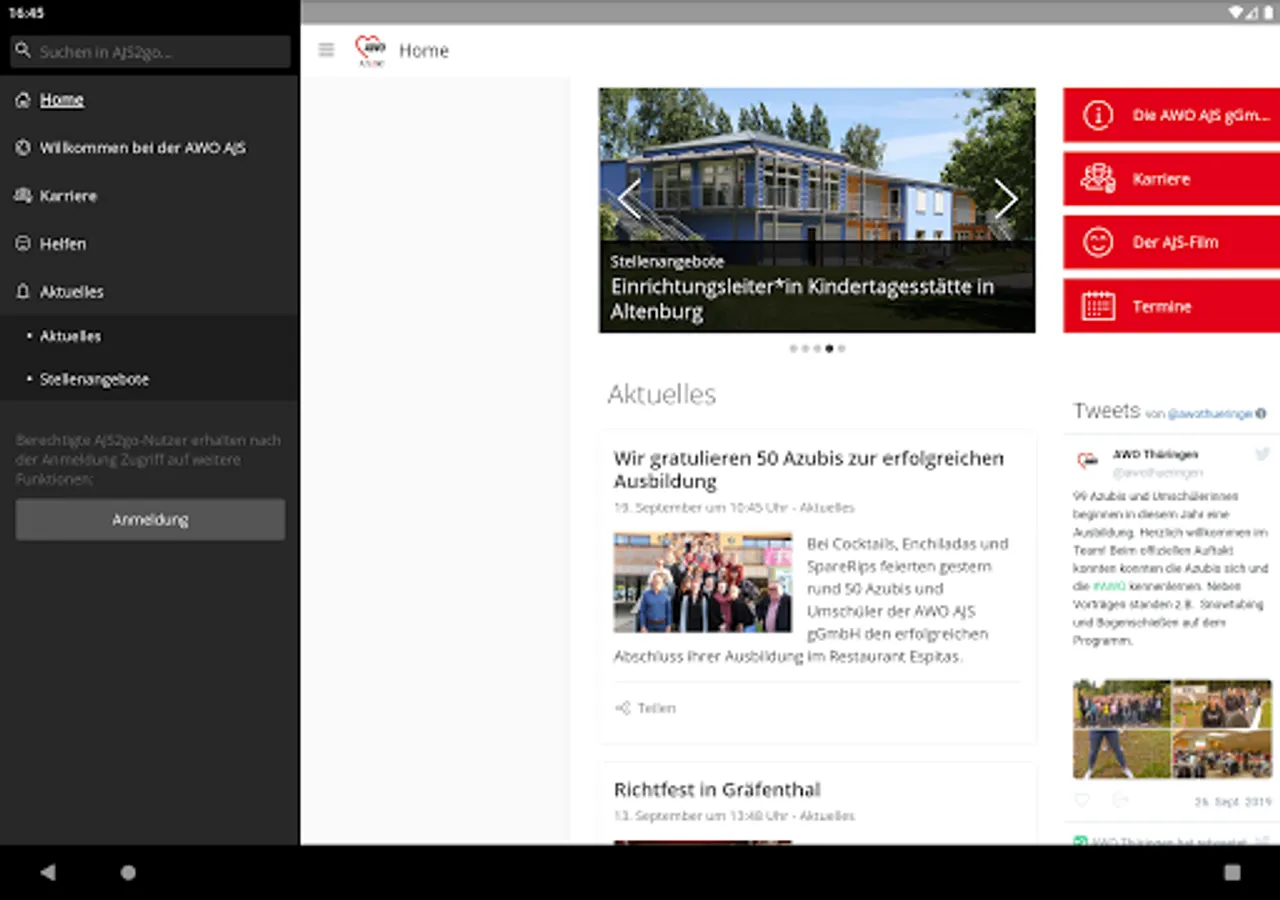Open the red Karriere tile

click(x=1171, y=179)
